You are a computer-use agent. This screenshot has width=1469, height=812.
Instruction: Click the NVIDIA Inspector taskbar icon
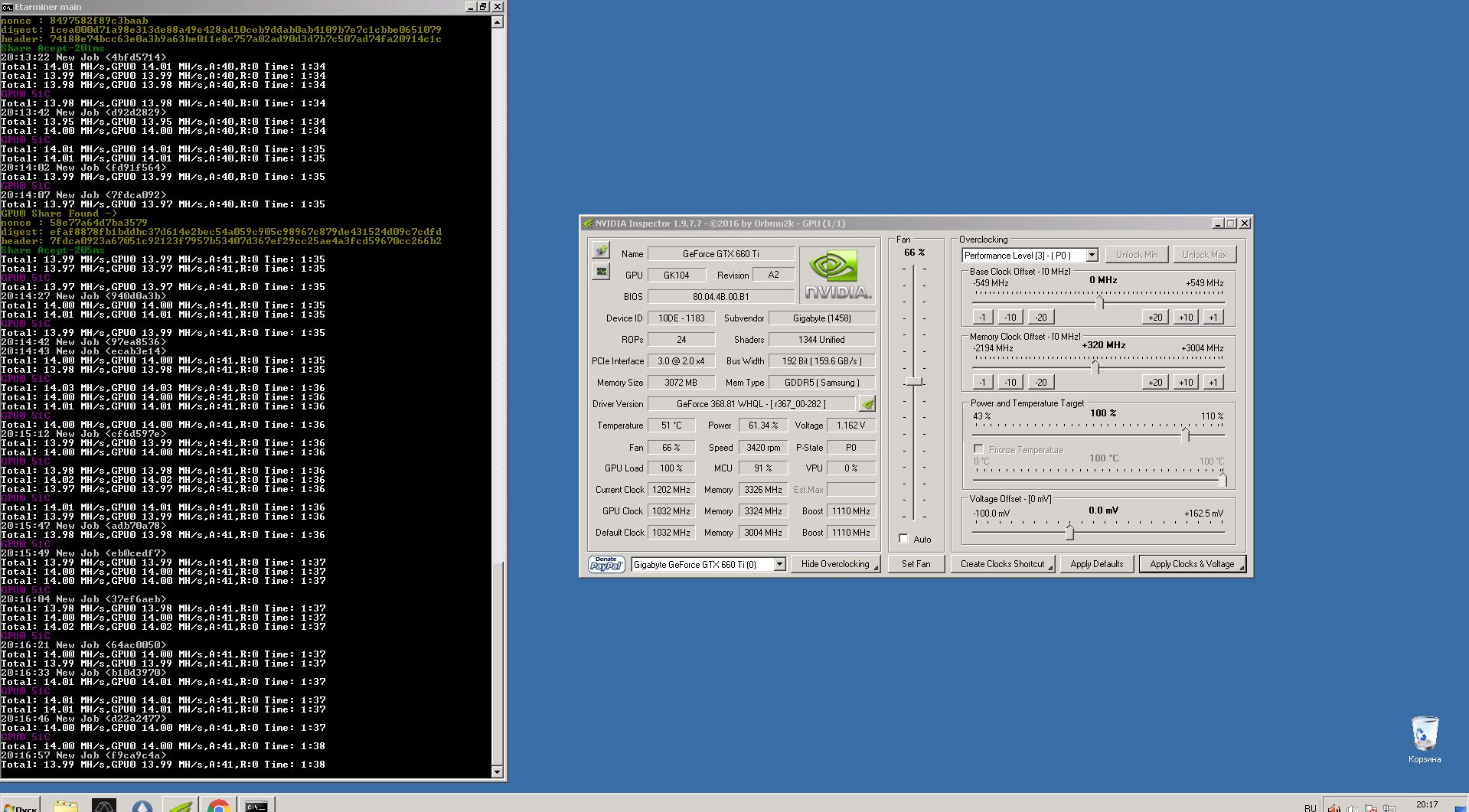180,806
